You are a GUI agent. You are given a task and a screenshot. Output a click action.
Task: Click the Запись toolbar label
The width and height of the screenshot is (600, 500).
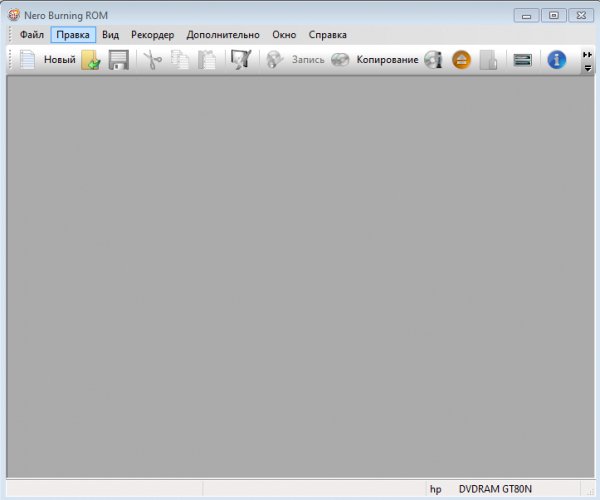tap(308, 60)
